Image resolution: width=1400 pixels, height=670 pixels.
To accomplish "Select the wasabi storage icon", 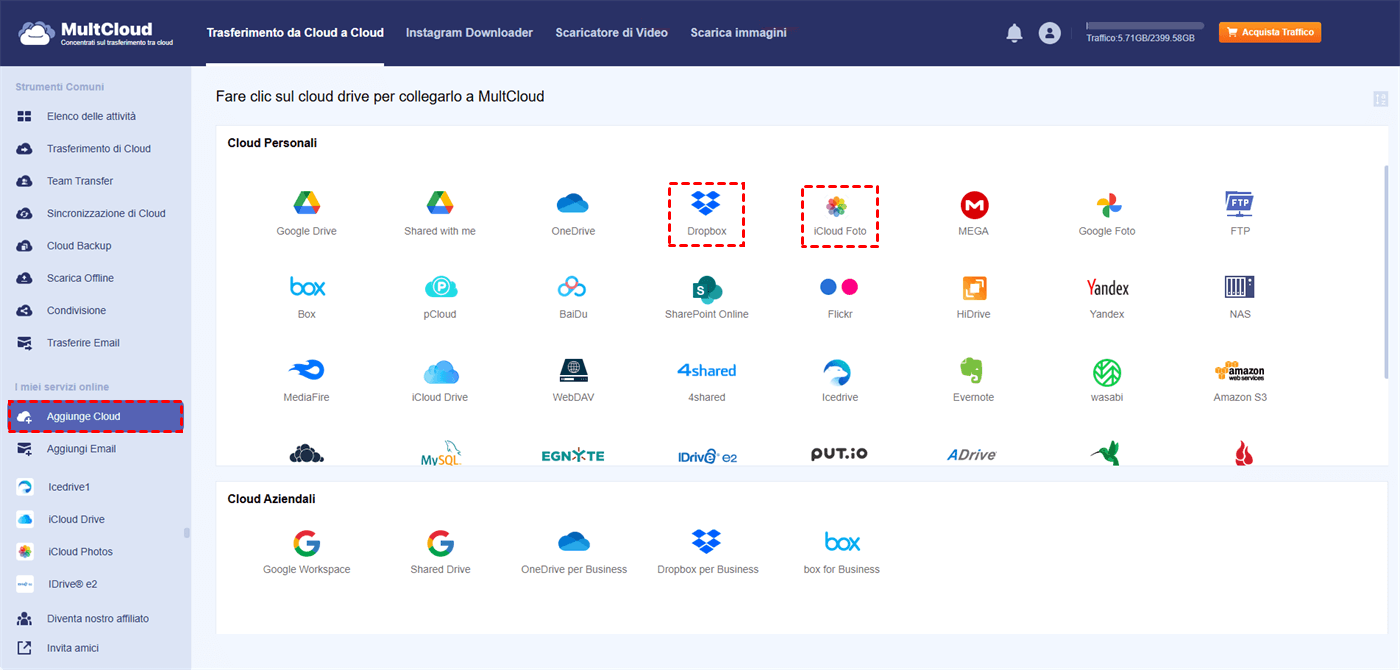I will [1107, 372].
